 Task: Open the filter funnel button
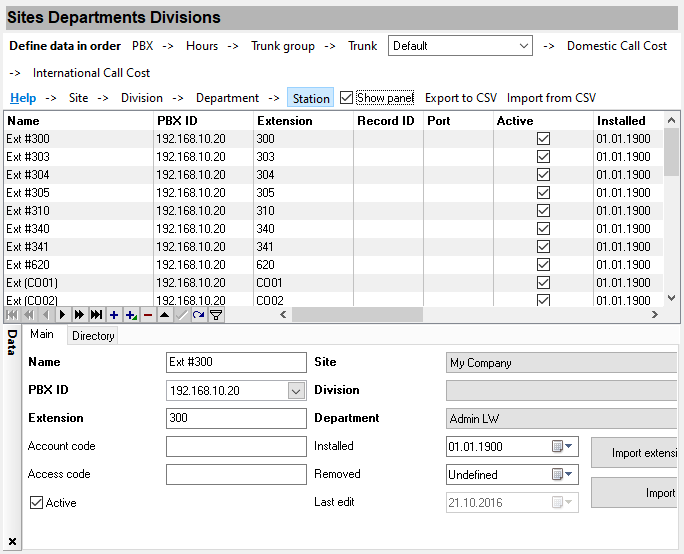(x=216, y=315)
